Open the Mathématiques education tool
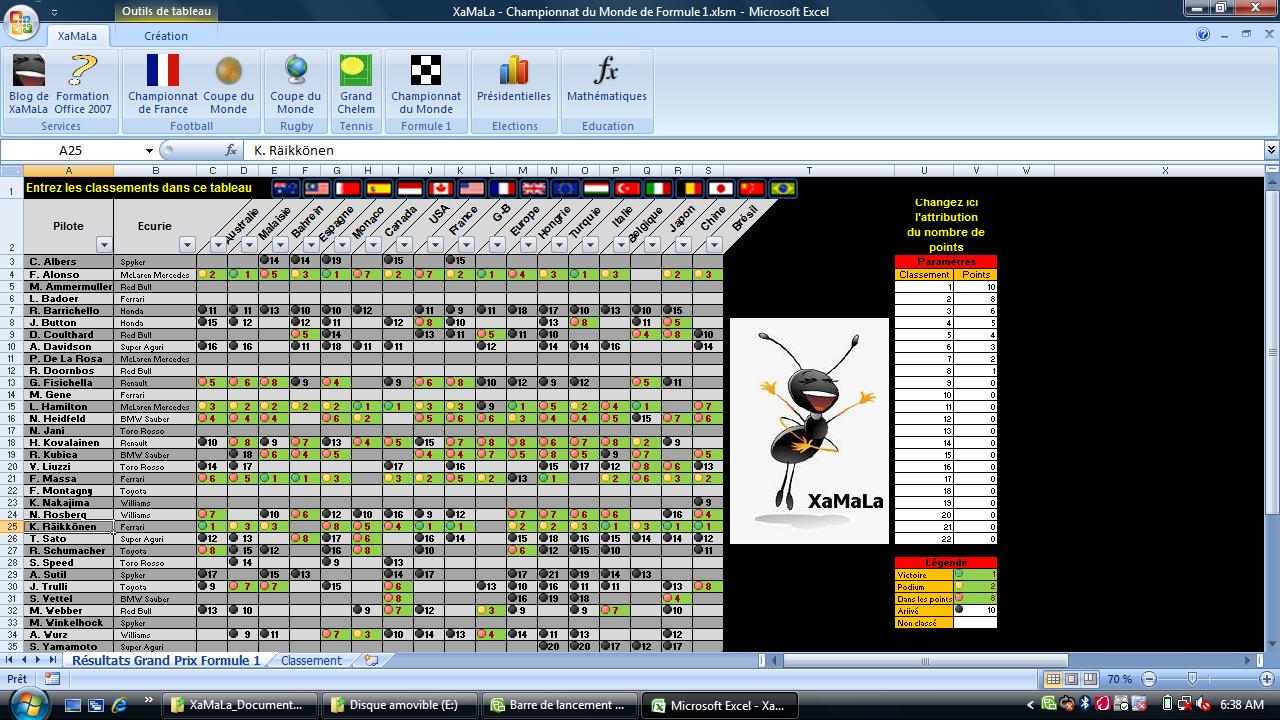This screenshot has height=720, width=1280. click(607, 84)
